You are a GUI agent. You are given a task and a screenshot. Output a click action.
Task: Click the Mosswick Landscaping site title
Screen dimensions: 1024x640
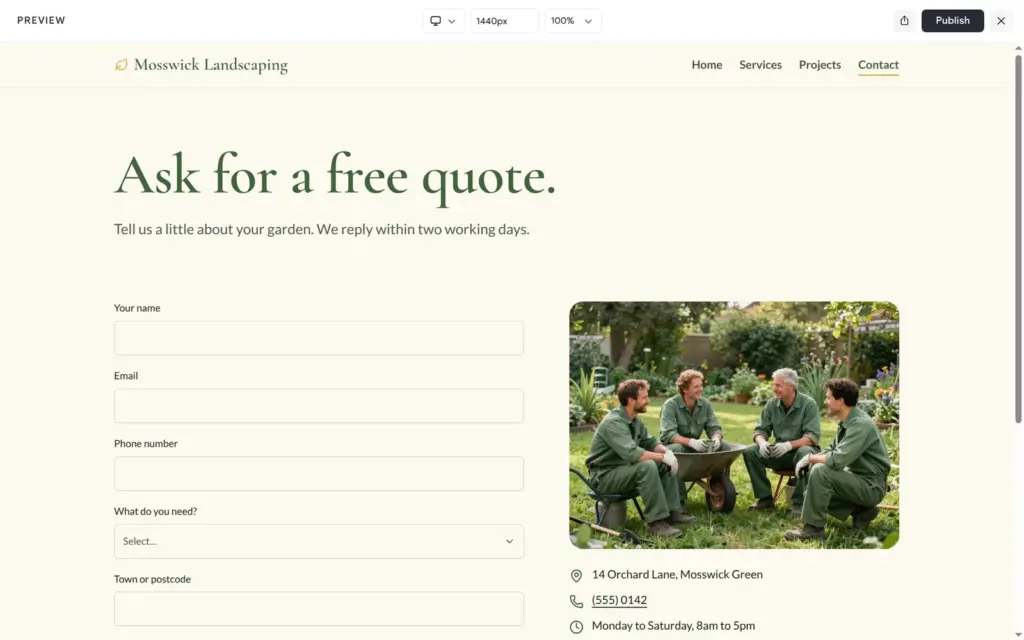coord(211,65)
